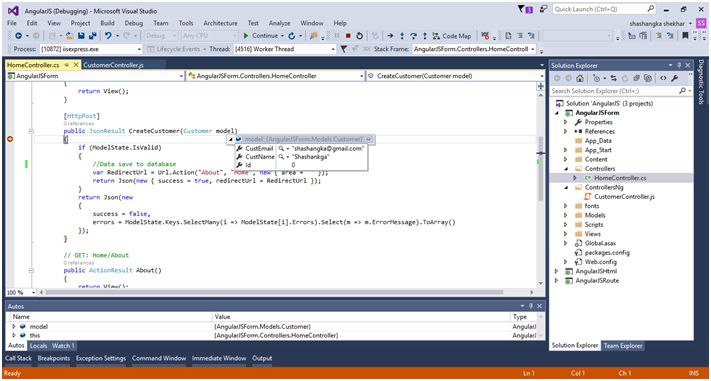Switch to Team Explorer tab
The image size is (711, 381).
coord(623,346)
